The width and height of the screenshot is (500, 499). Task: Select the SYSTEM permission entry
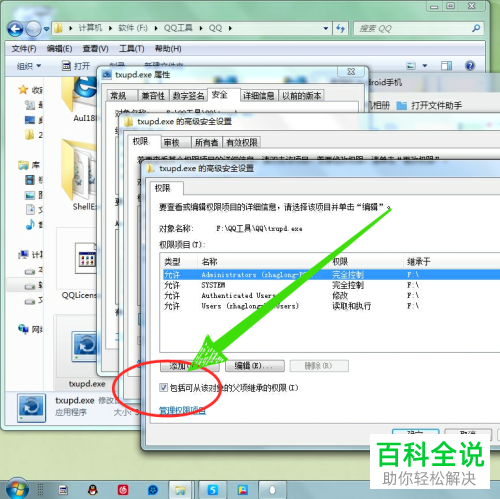331,285
